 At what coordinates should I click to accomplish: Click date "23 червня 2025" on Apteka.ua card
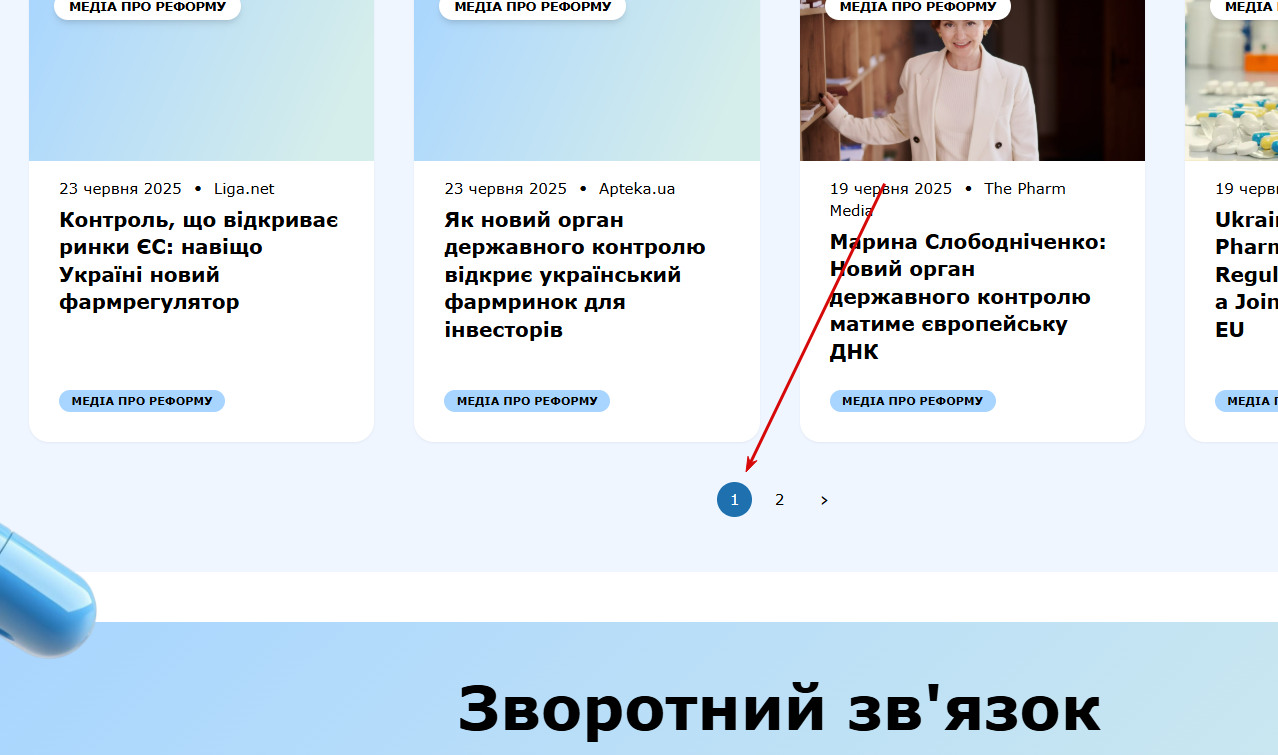coord(505,189)
